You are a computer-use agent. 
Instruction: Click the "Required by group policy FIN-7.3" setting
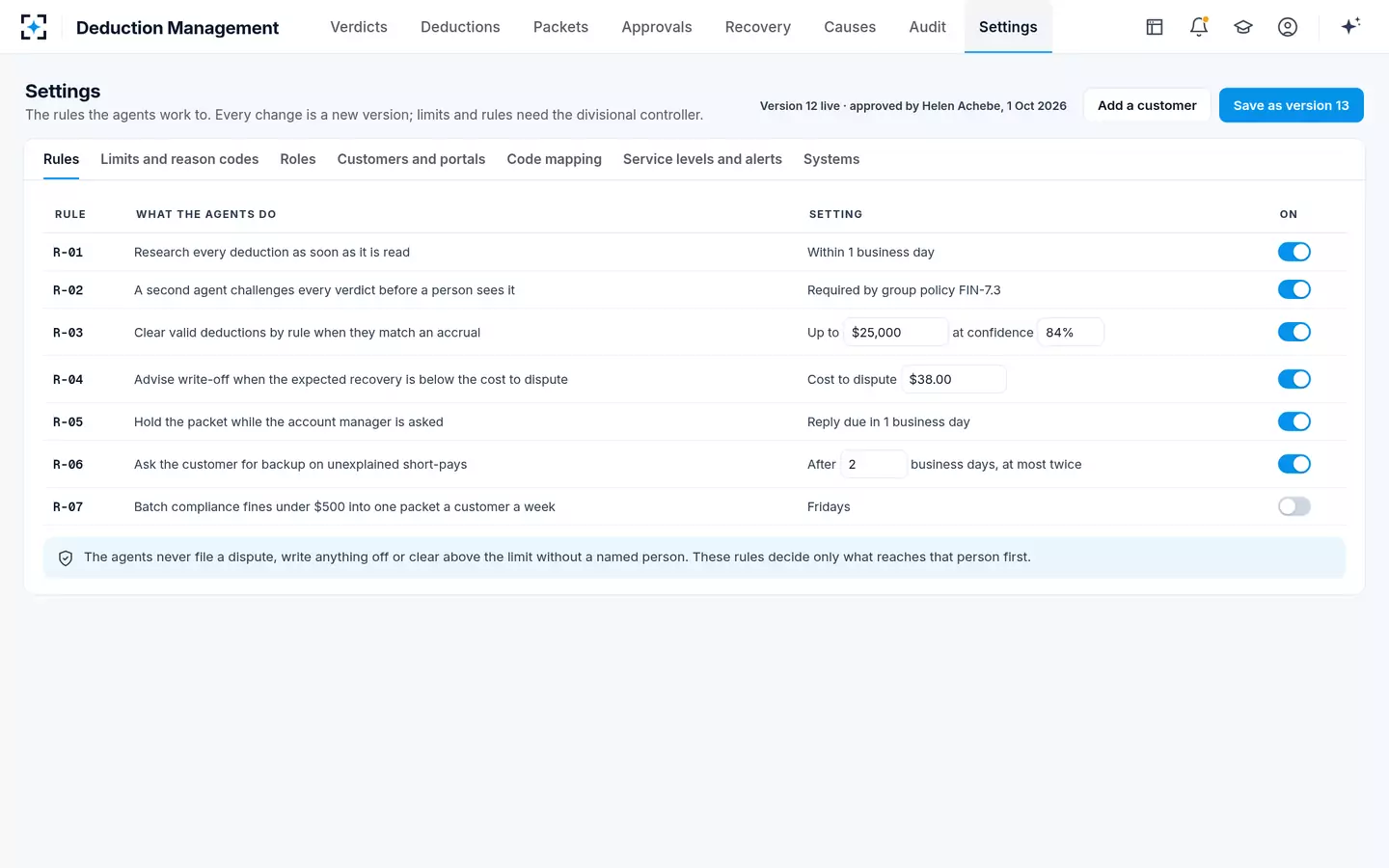click(904, 290)
